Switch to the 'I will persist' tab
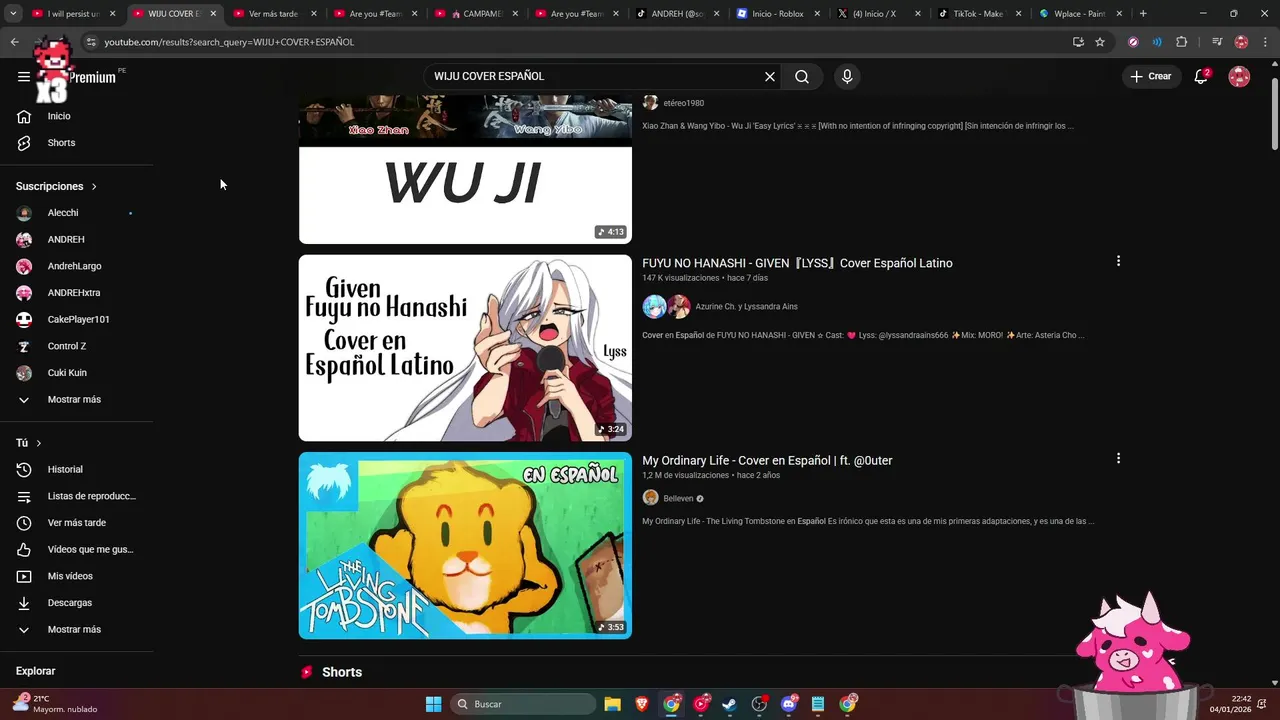 (75, 14)
